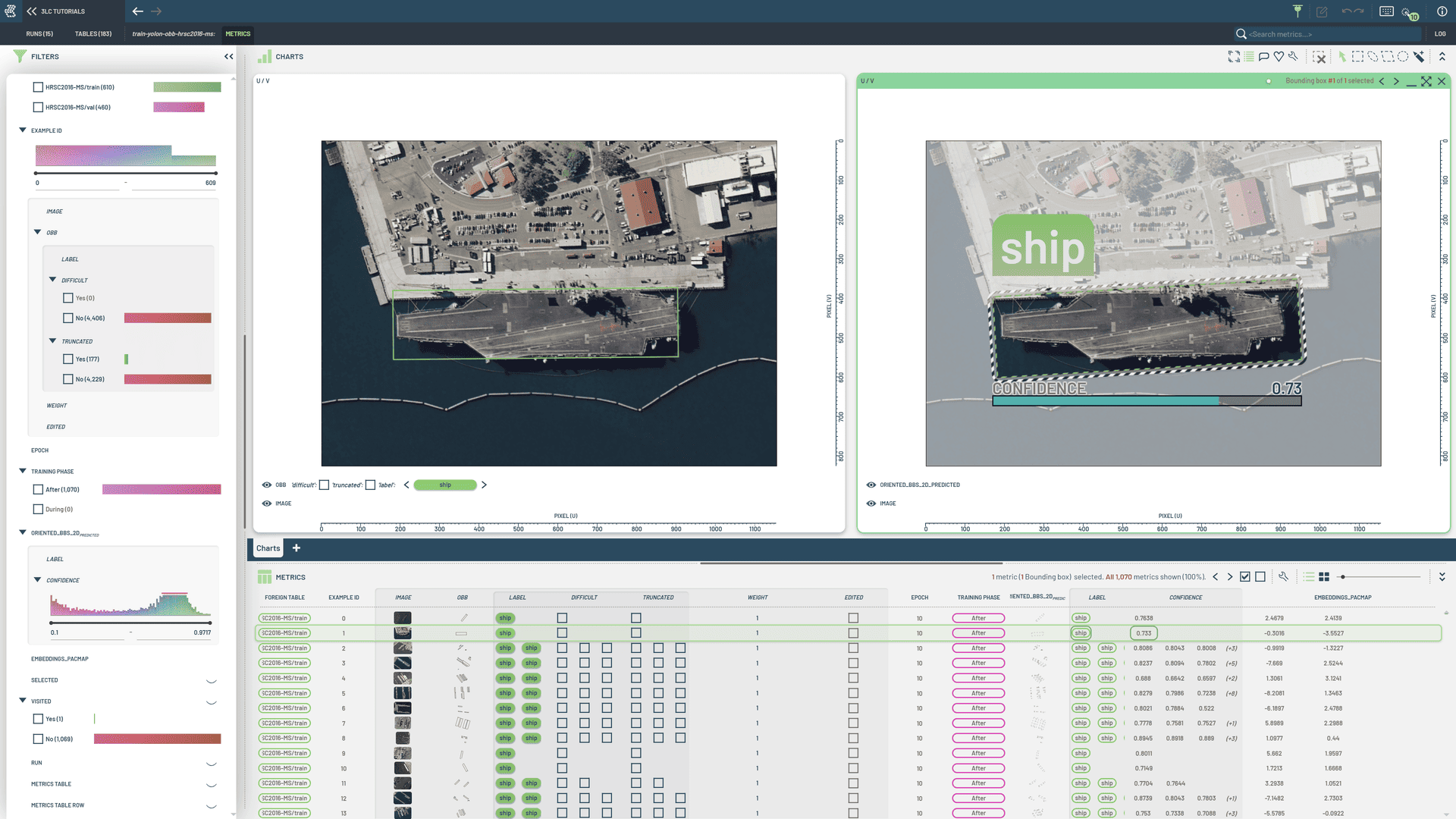Image resolution: width=1456 pixels, height=819 pixels.
Task: Click the heart favorite icon in Charts toolbar
Action: coord(1279,57)
